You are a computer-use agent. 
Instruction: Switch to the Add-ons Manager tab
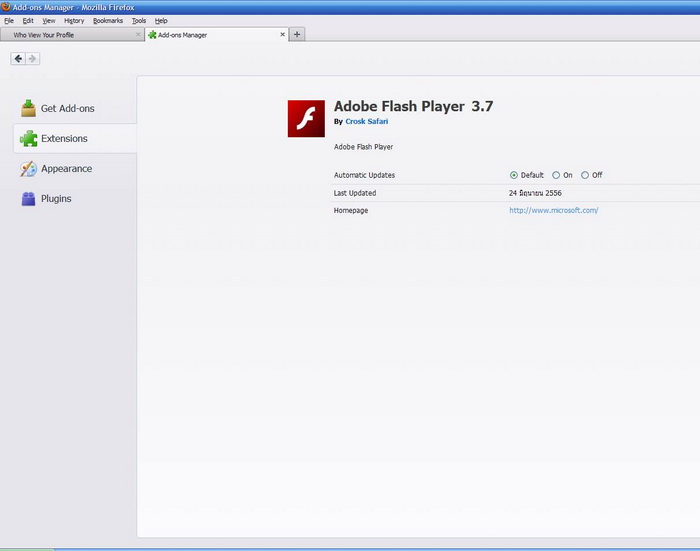tap(217, 34)
